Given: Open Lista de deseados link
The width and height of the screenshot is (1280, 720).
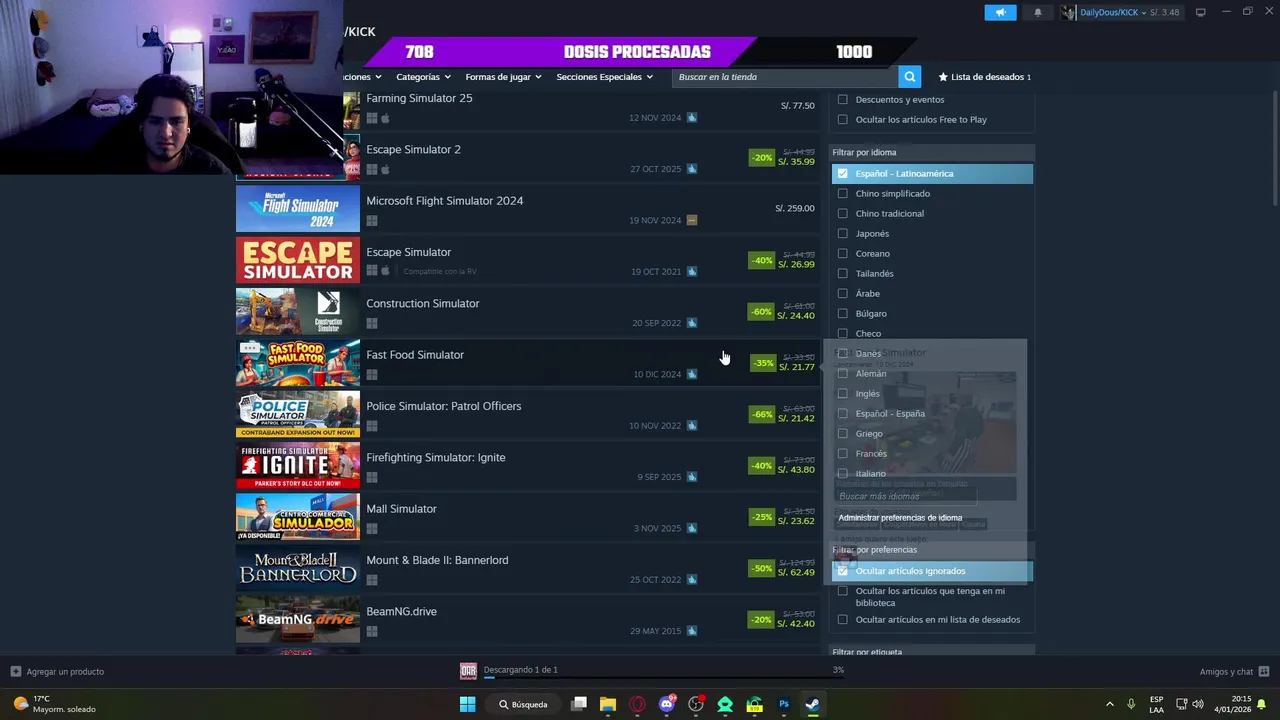Looking at the screenshot, I should pos(987,77).
